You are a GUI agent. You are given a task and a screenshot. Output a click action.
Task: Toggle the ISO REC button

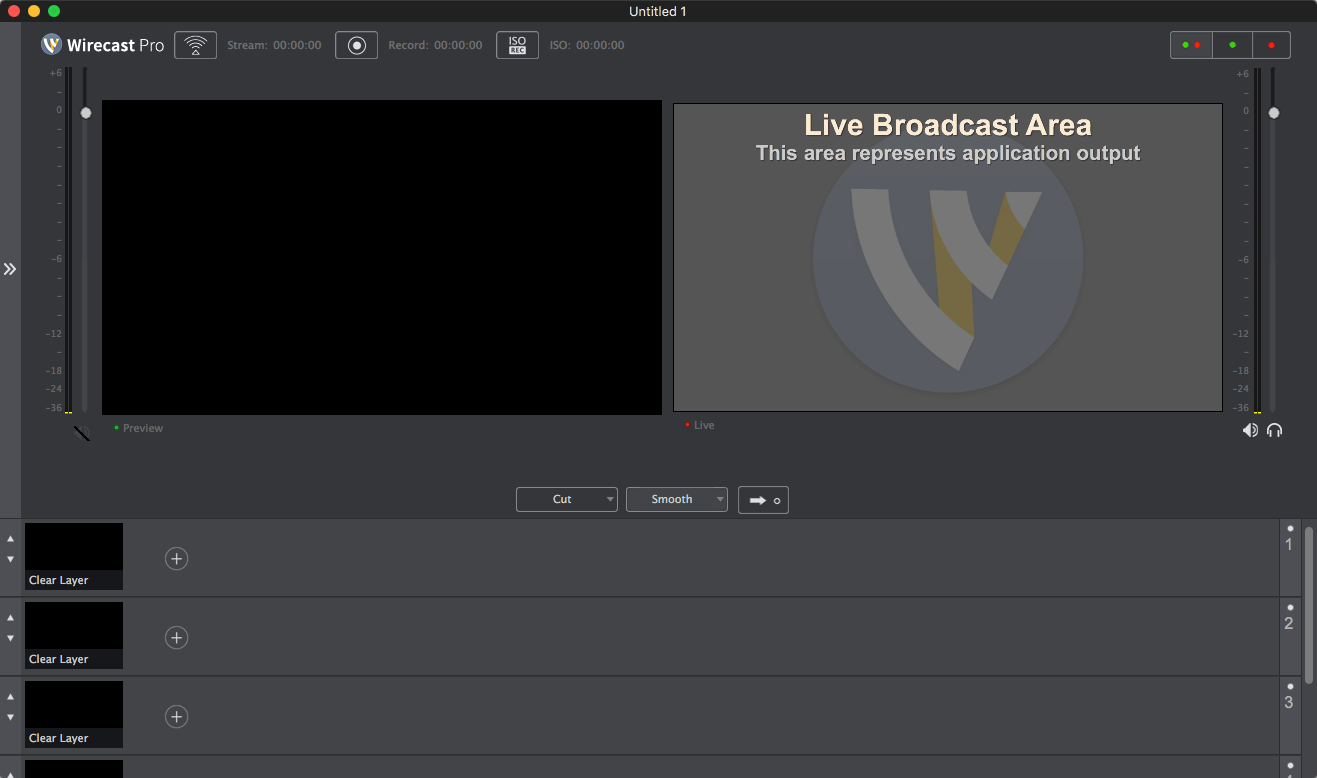[x=517, y=45]
